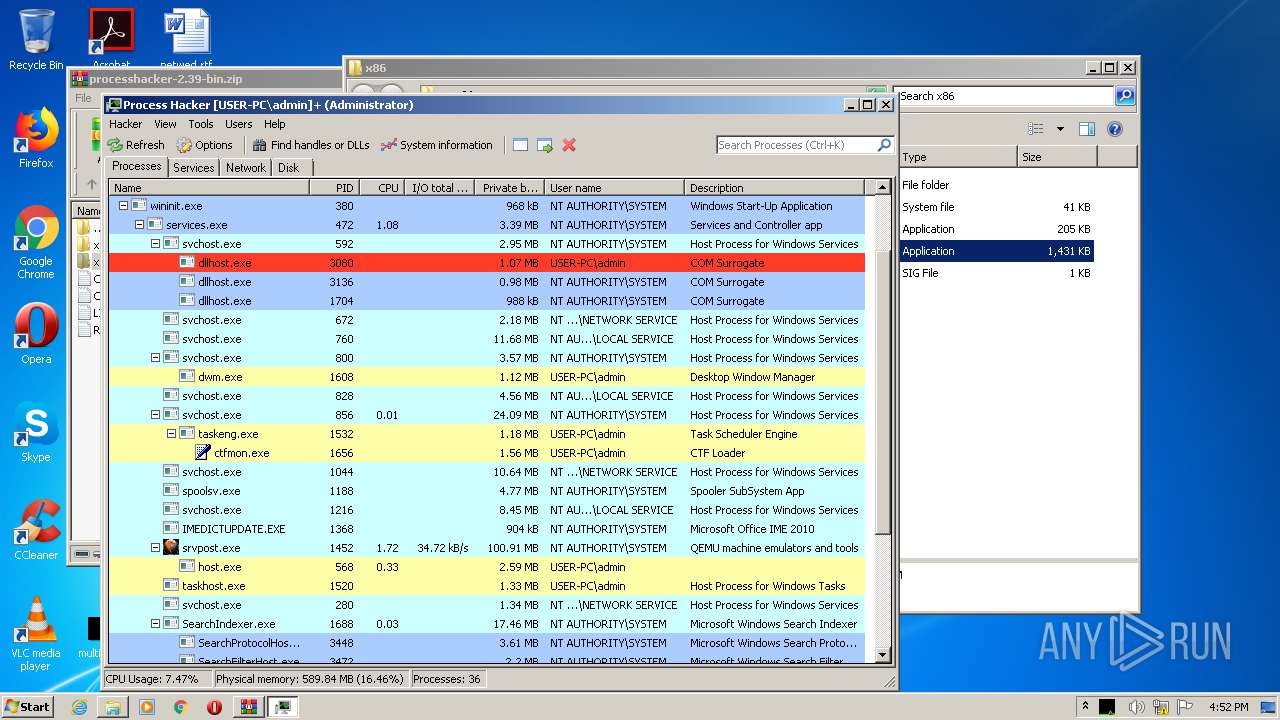Click scroll down arrow of process list
The width and height of the screenshot is (1280, 720).
[882, 655]
